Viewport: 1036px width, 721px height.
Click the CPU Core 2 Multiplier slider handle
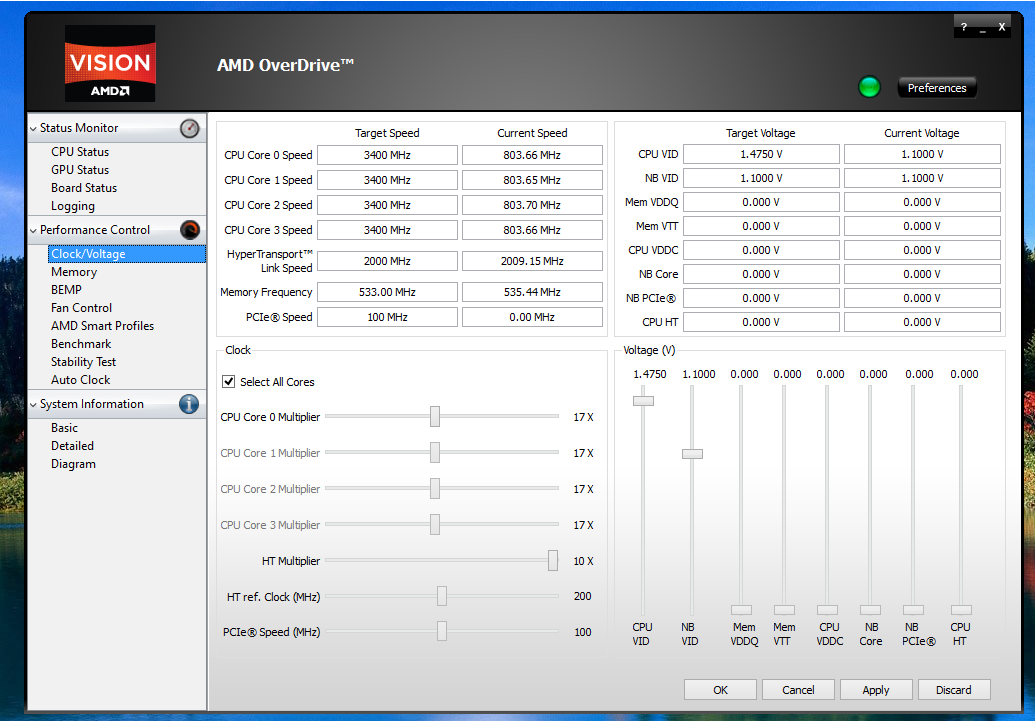click(435, 489)
